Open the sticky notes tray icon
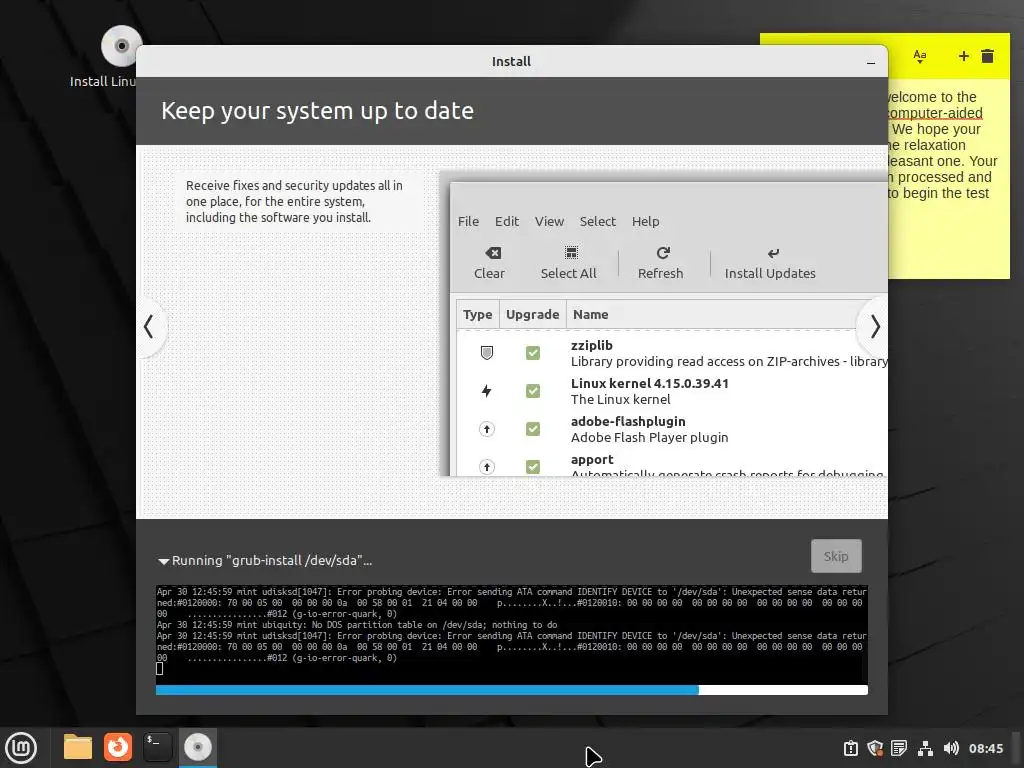This screenshot has width=1024, height=768. [x=899, y=748]
